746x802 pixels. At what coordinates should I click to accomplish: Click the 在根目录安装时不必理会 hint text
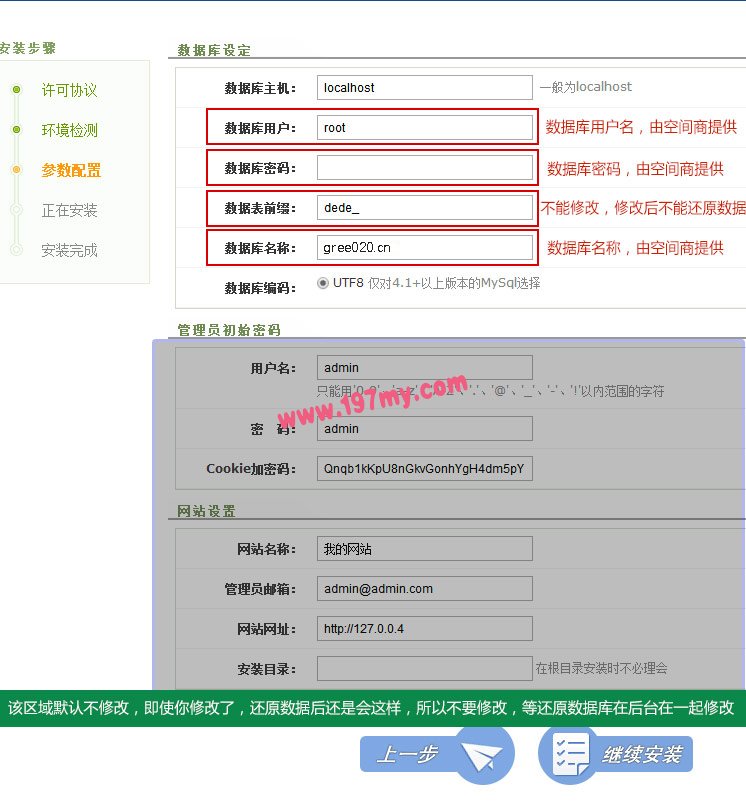coord(601,668)
